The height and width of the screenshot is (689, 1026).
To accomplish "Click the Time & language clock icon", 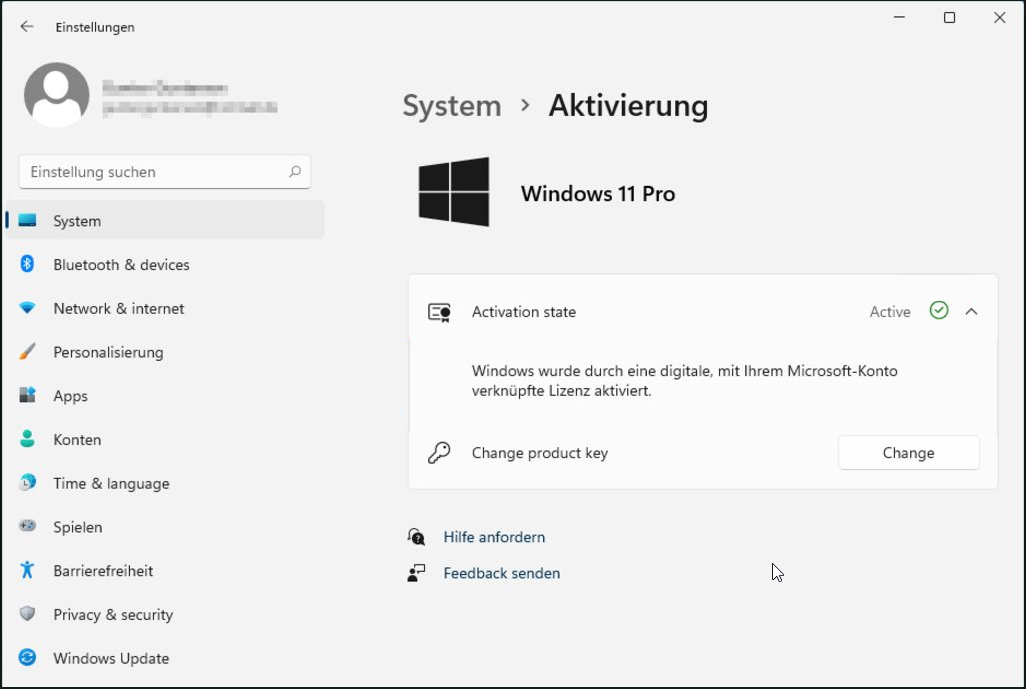I will click(27, 483).
